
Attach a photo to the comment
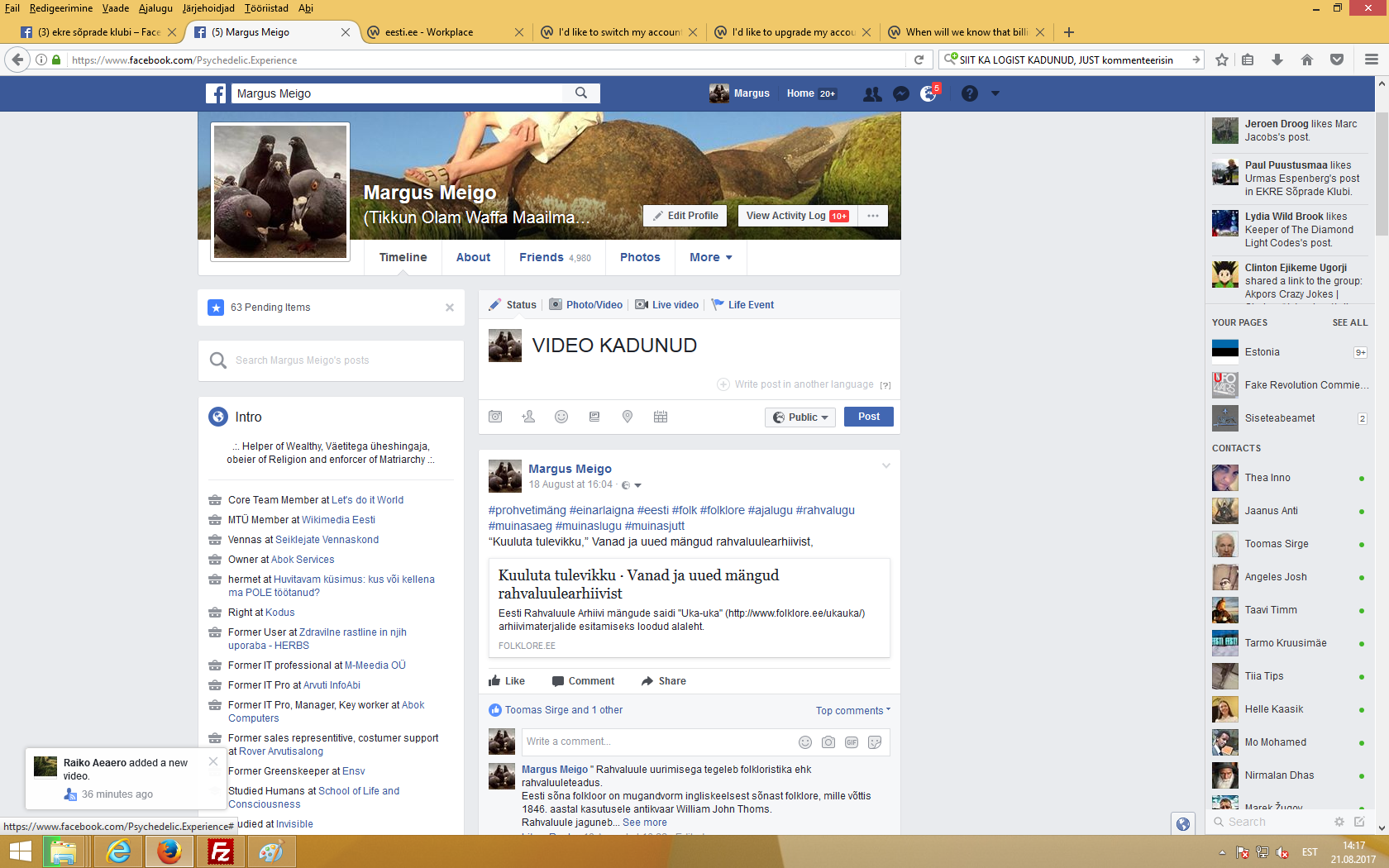click(828, 742)
